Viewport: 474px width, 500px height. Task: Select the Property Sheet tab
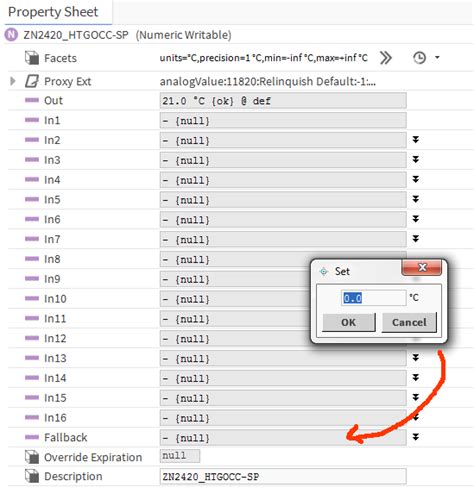53,12
